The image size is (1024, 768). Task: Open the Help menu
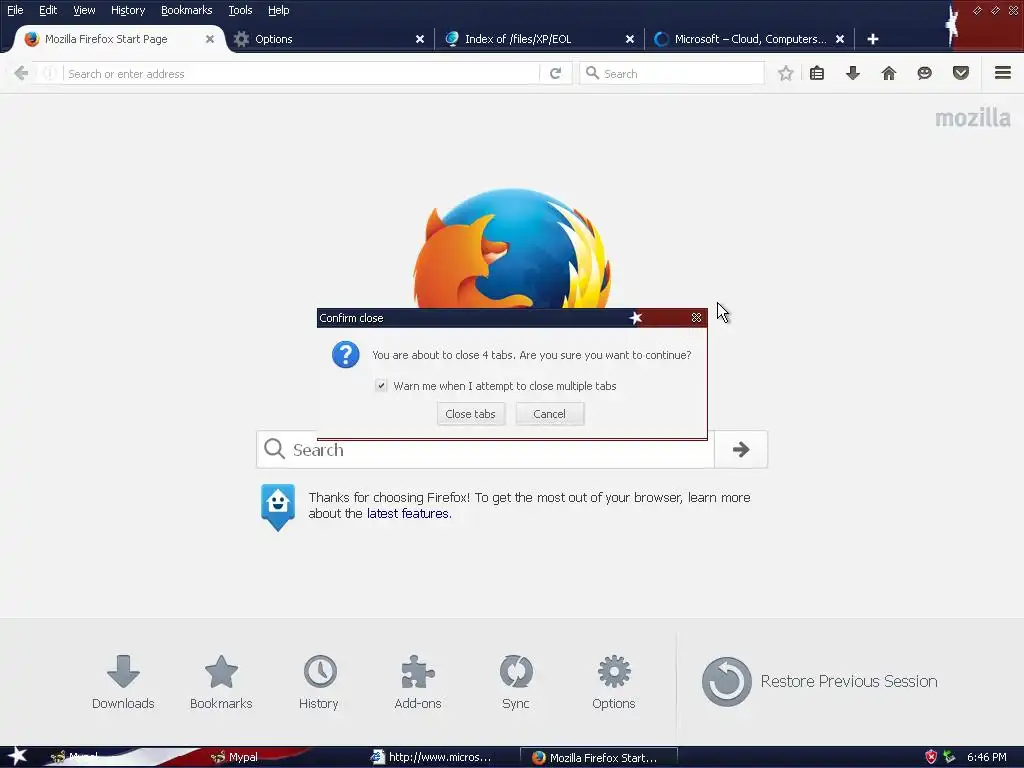[279, 10]
